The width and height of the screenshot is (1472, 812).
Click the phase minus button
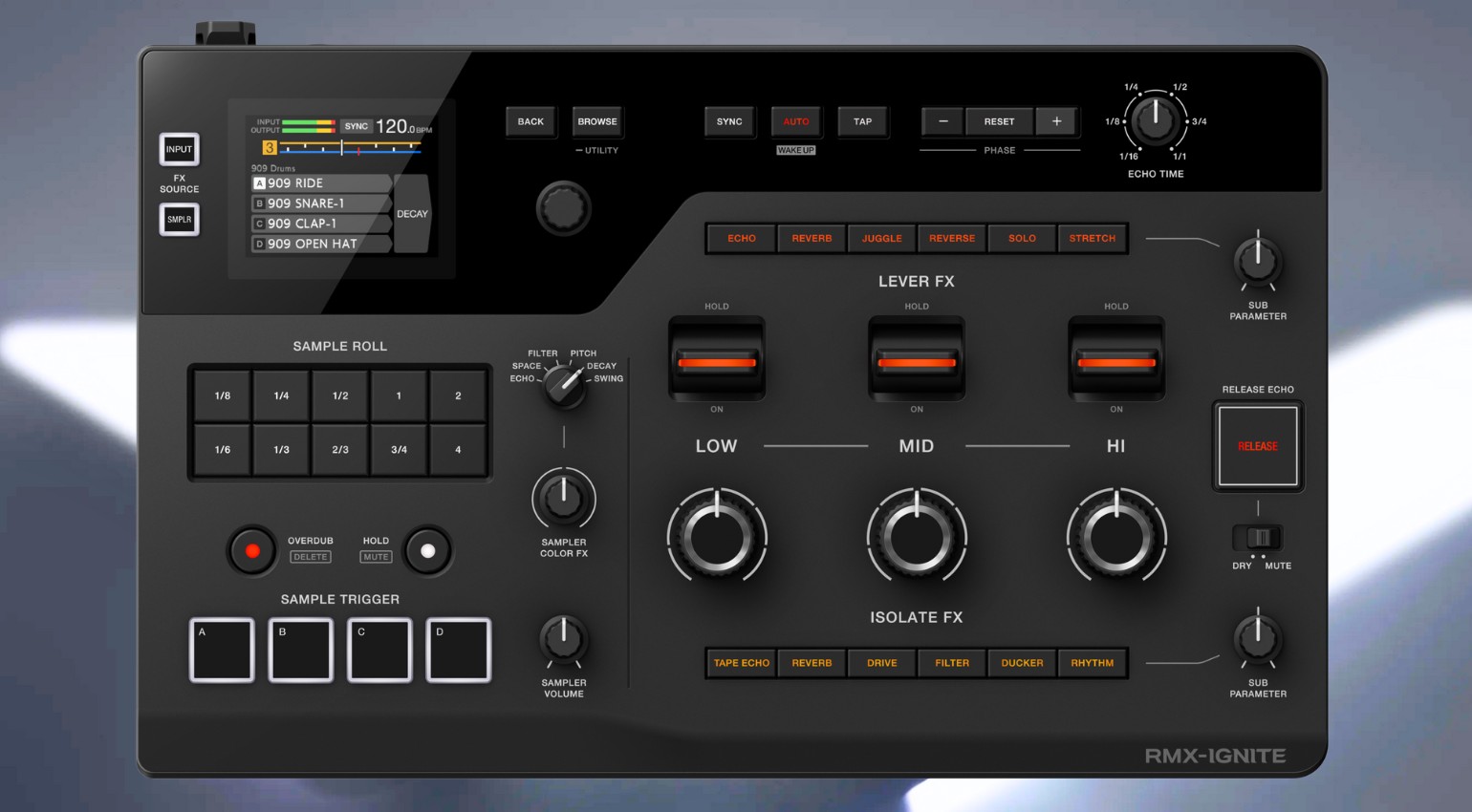[x=943, y=121]
